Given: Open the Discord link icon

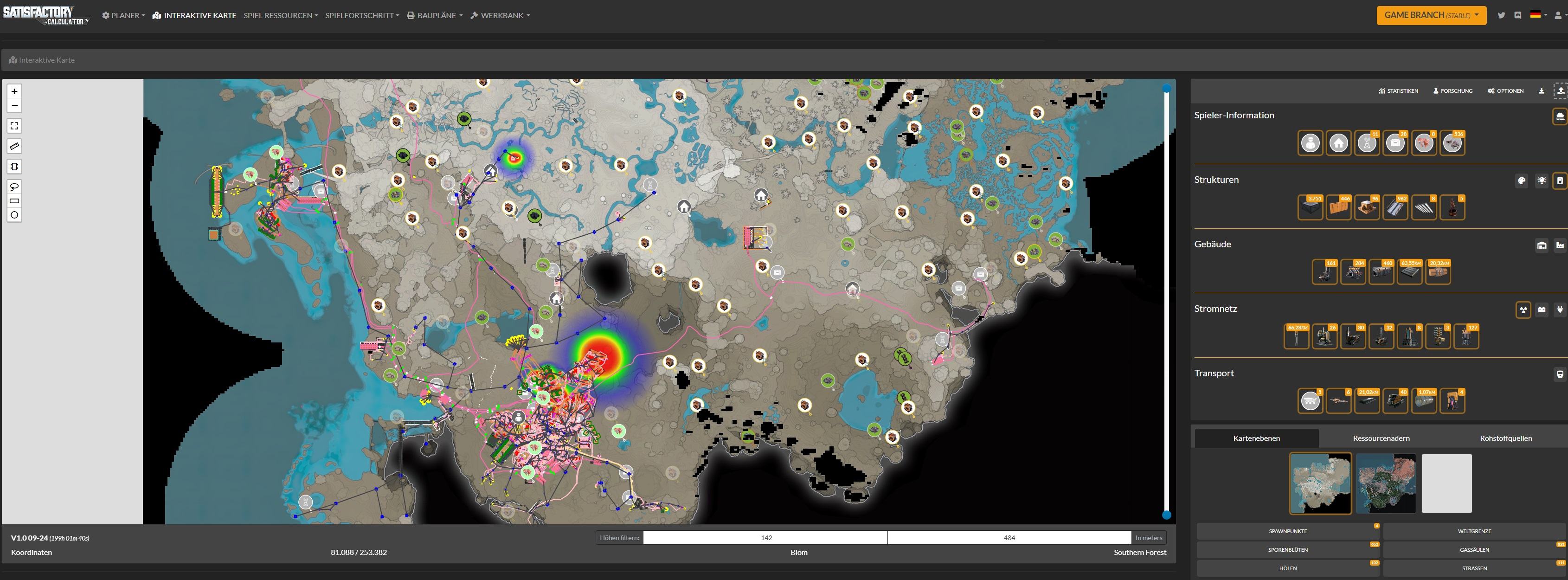Looking at the screenshot, I should pyautogui.click(x=1517, y=15).
